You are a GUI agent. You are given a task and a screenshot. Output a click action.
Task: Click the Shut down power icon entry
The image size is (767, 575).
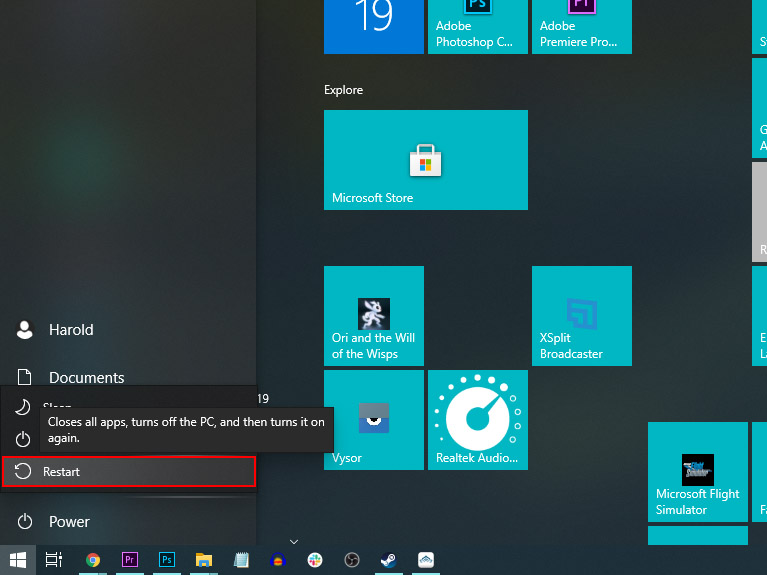[x=23, y=439]
